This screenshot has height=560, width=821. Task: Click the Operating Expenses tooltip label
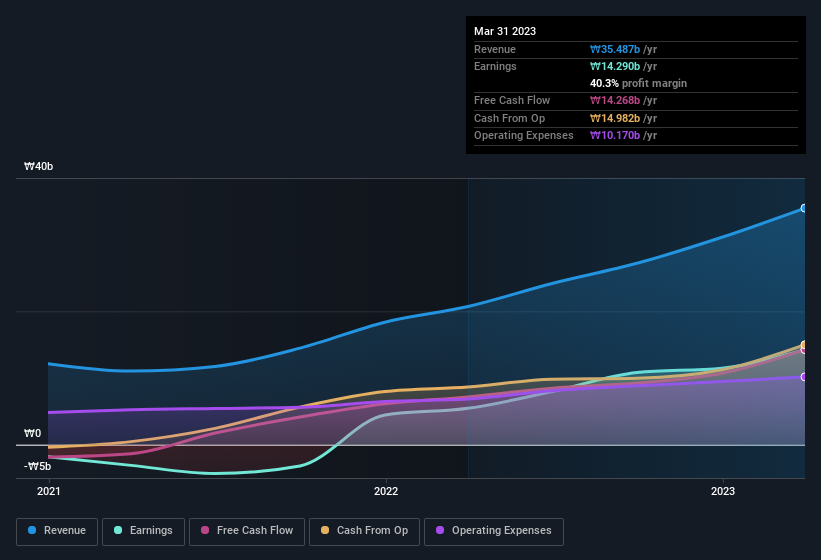click(524, 136)
